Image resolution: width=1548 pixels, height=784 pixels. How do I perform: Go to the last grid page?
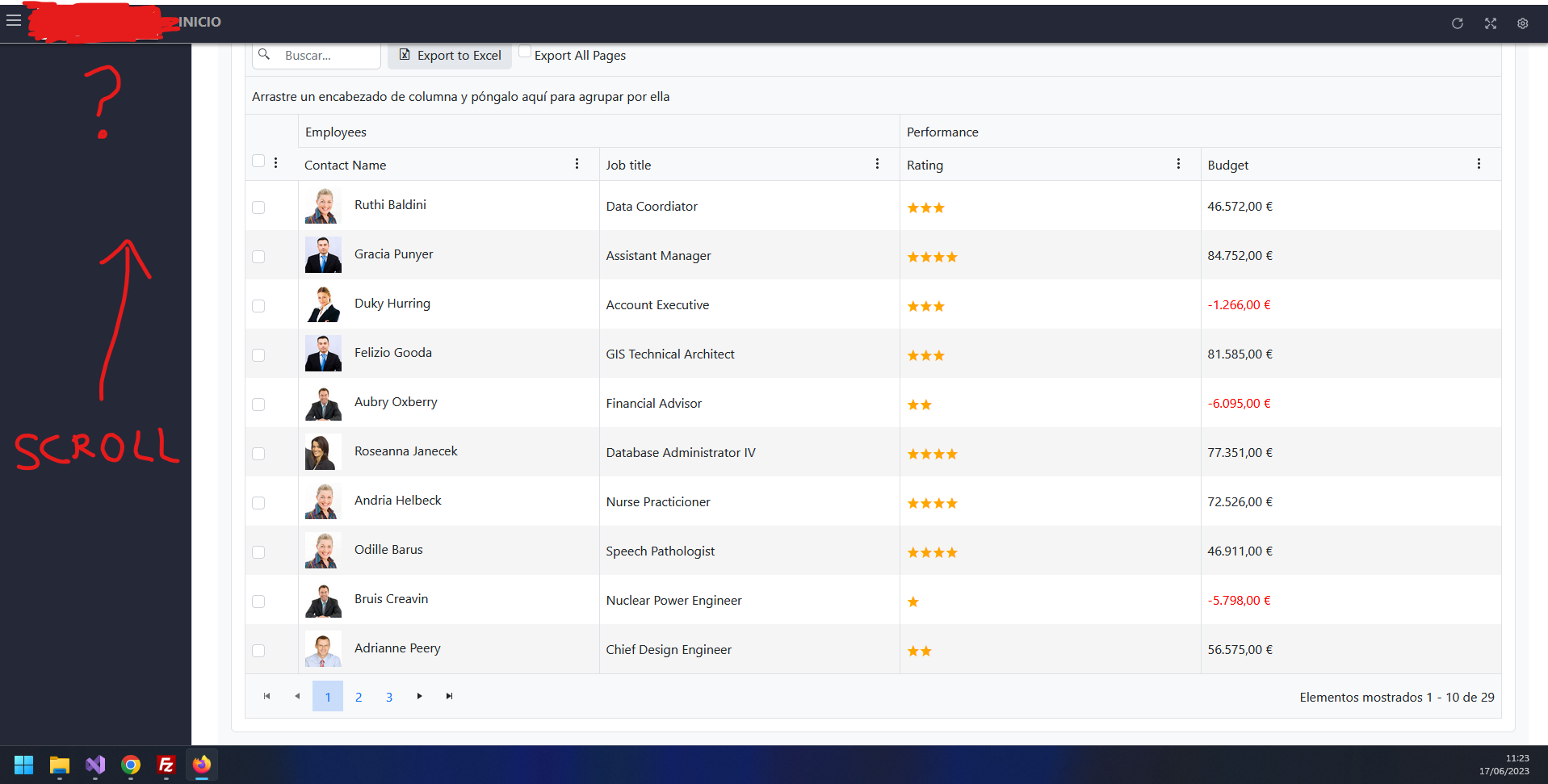coord(450,696)
